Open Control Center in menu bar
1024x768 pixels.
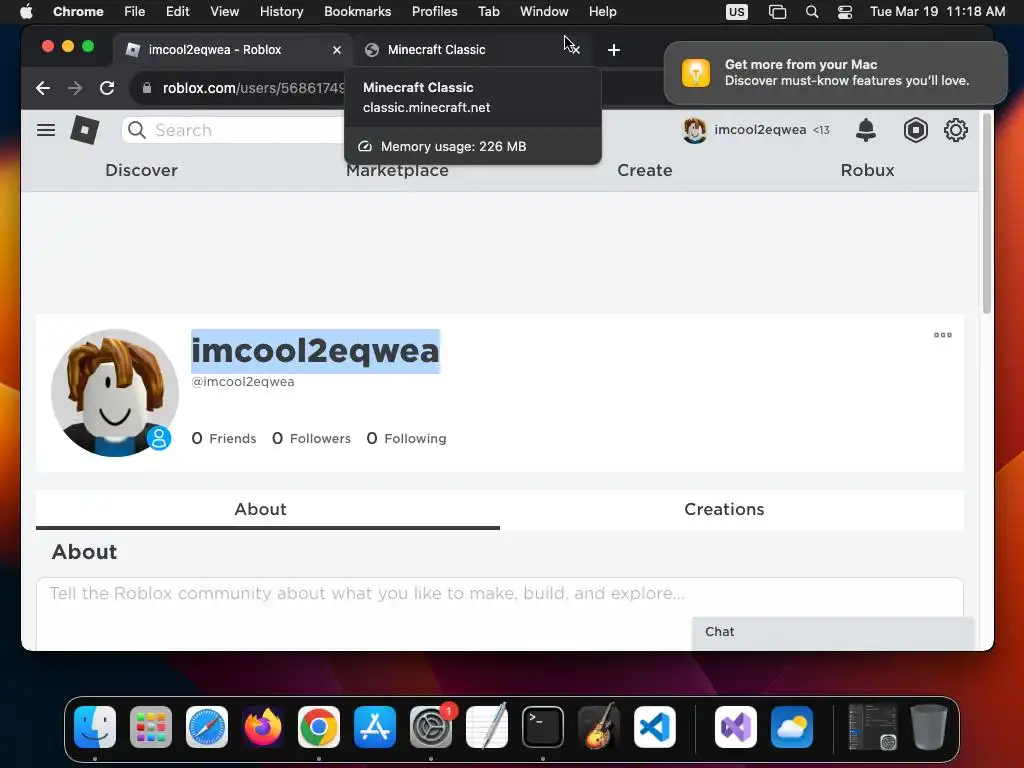(844, 12)
